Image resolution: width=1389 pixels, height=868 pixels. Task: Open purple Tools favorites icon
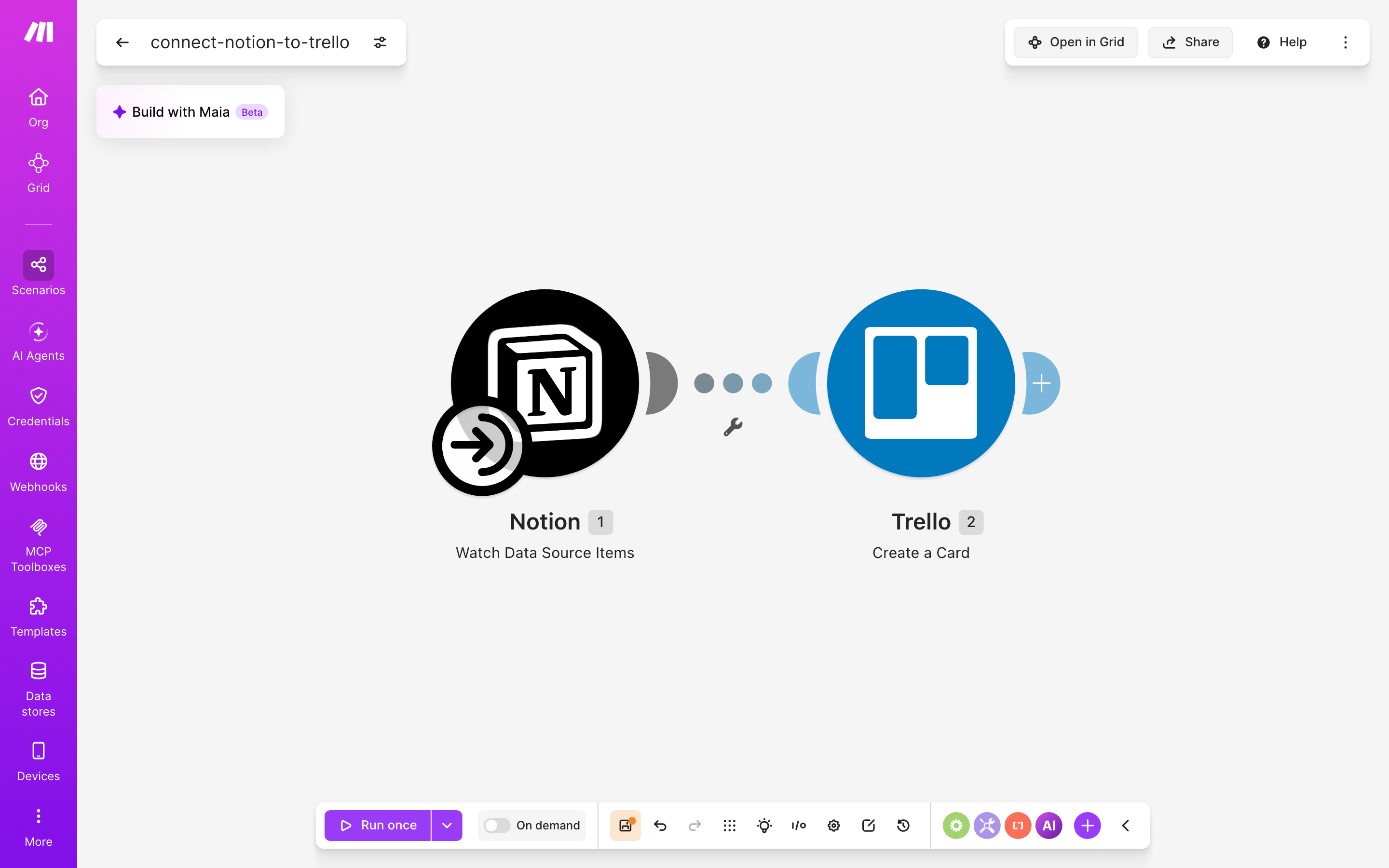(x=987, y=826)
